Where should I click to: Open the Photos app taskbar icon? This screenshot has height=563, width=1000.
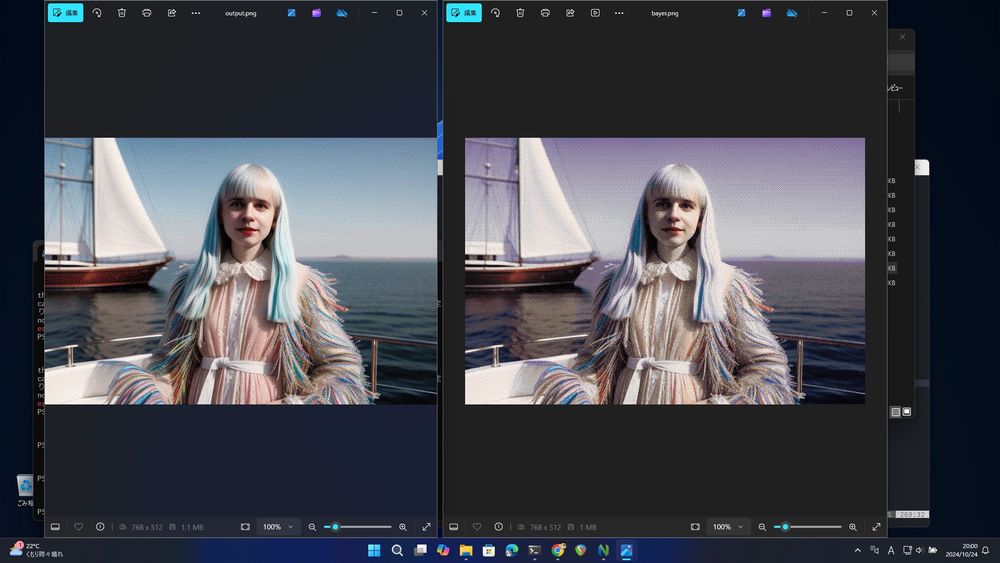(x=626, y=550)
